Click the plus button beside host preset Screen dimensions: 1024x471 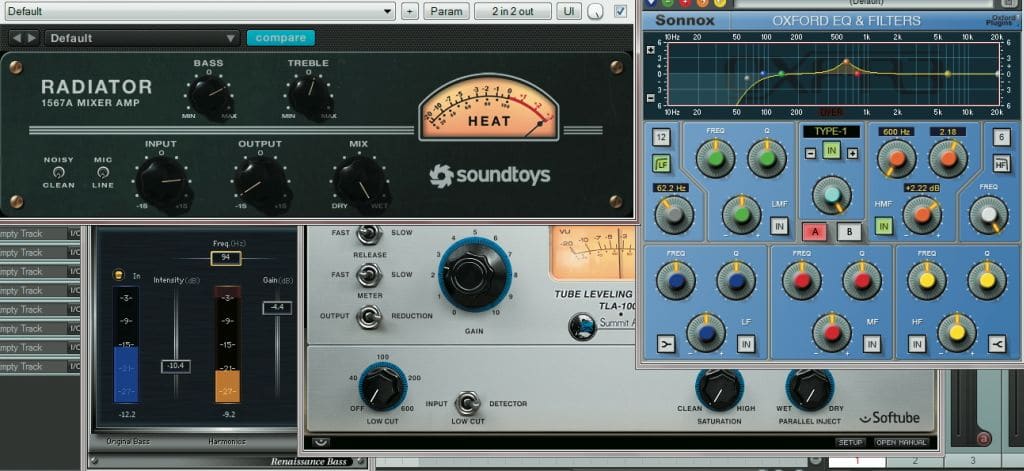(410, 11)
